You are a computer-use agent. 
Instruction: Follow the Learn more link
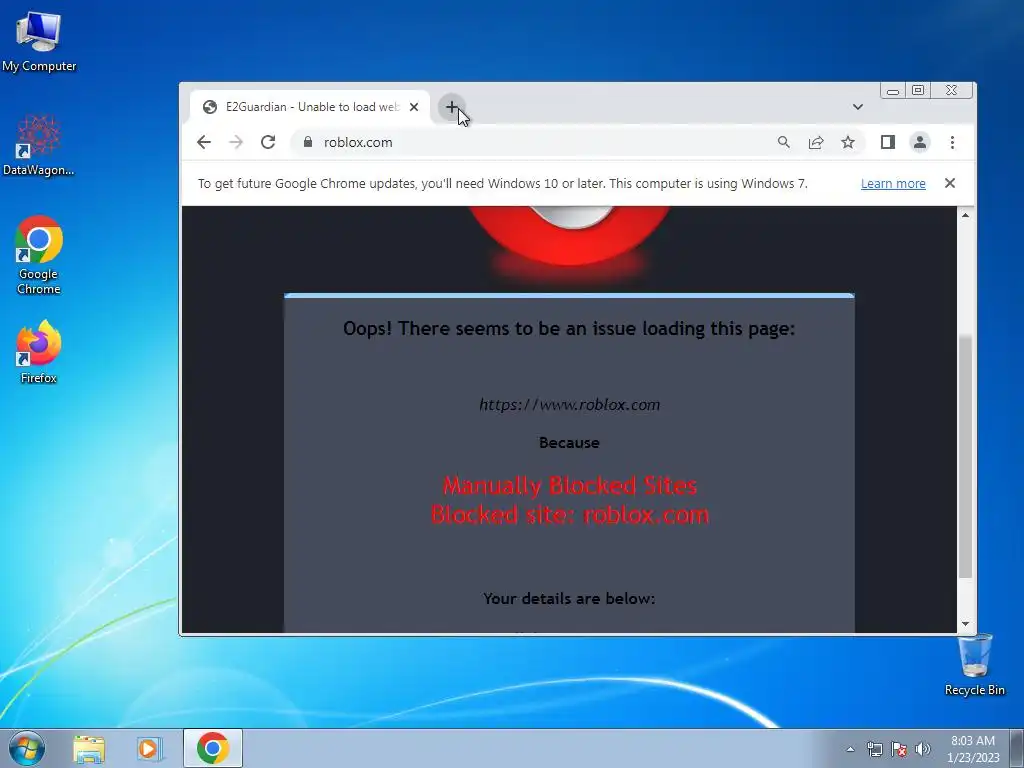[893, 184]
